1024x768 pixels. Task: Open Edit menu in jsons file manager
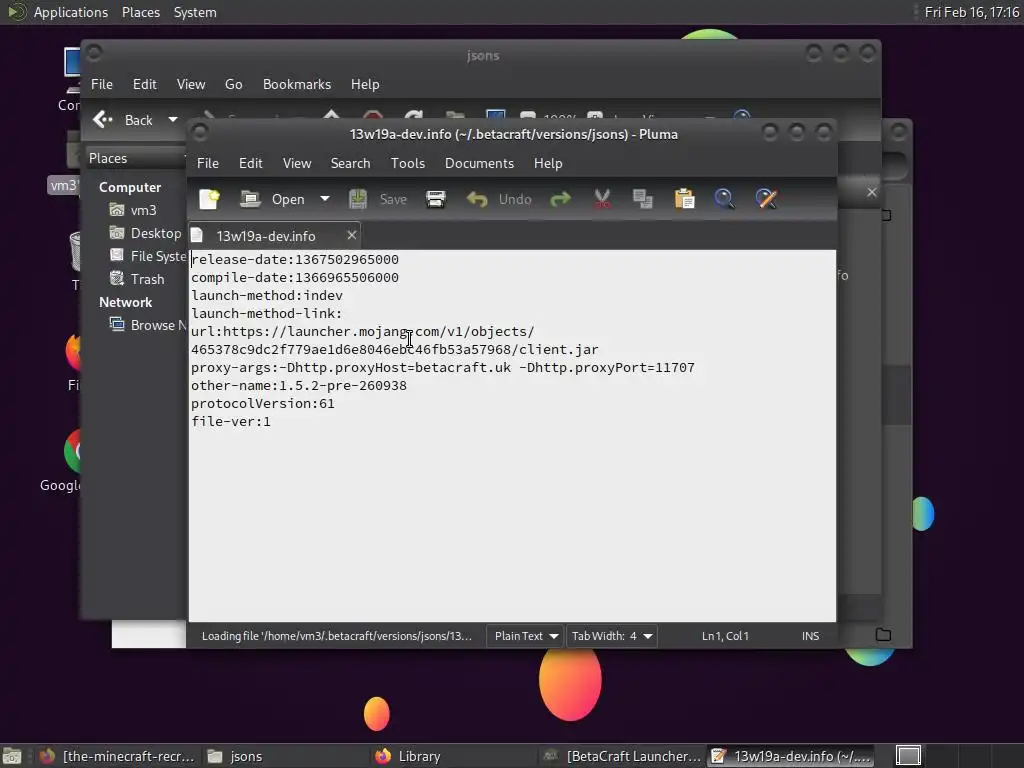pos(144,84)
